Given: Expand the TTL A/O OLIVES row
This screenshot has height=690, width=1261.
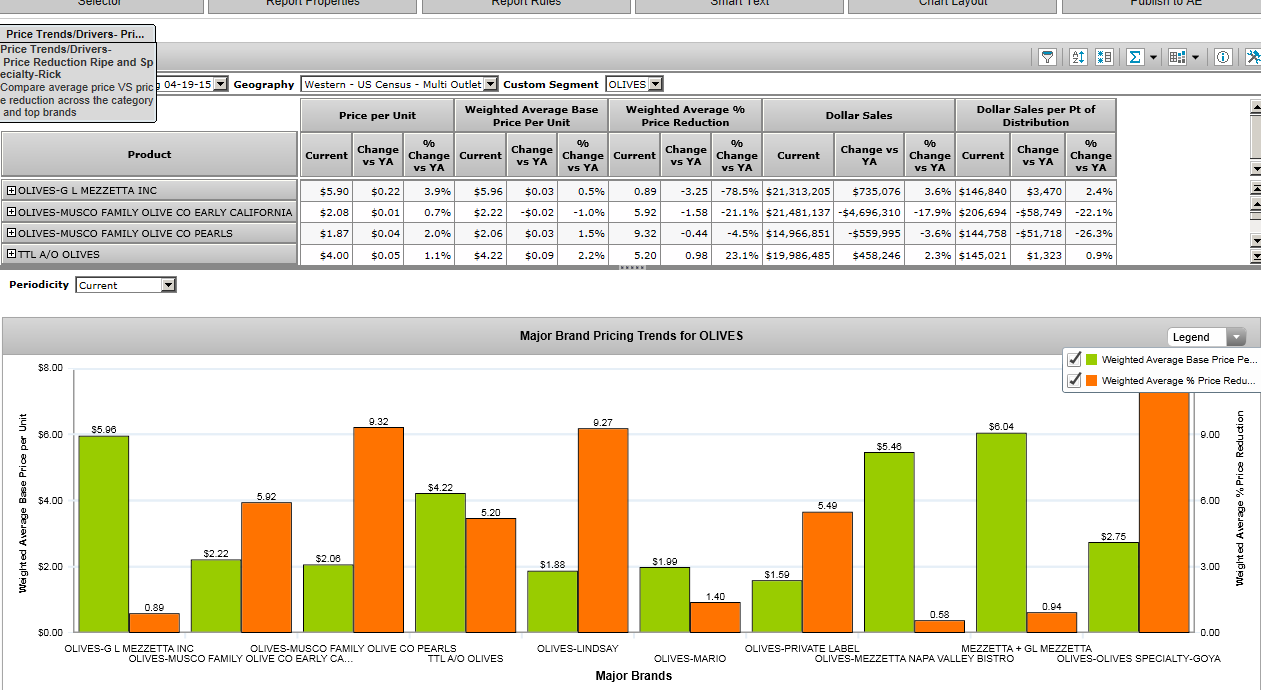Looking at the screenshot, I should (x=11, y=254).
